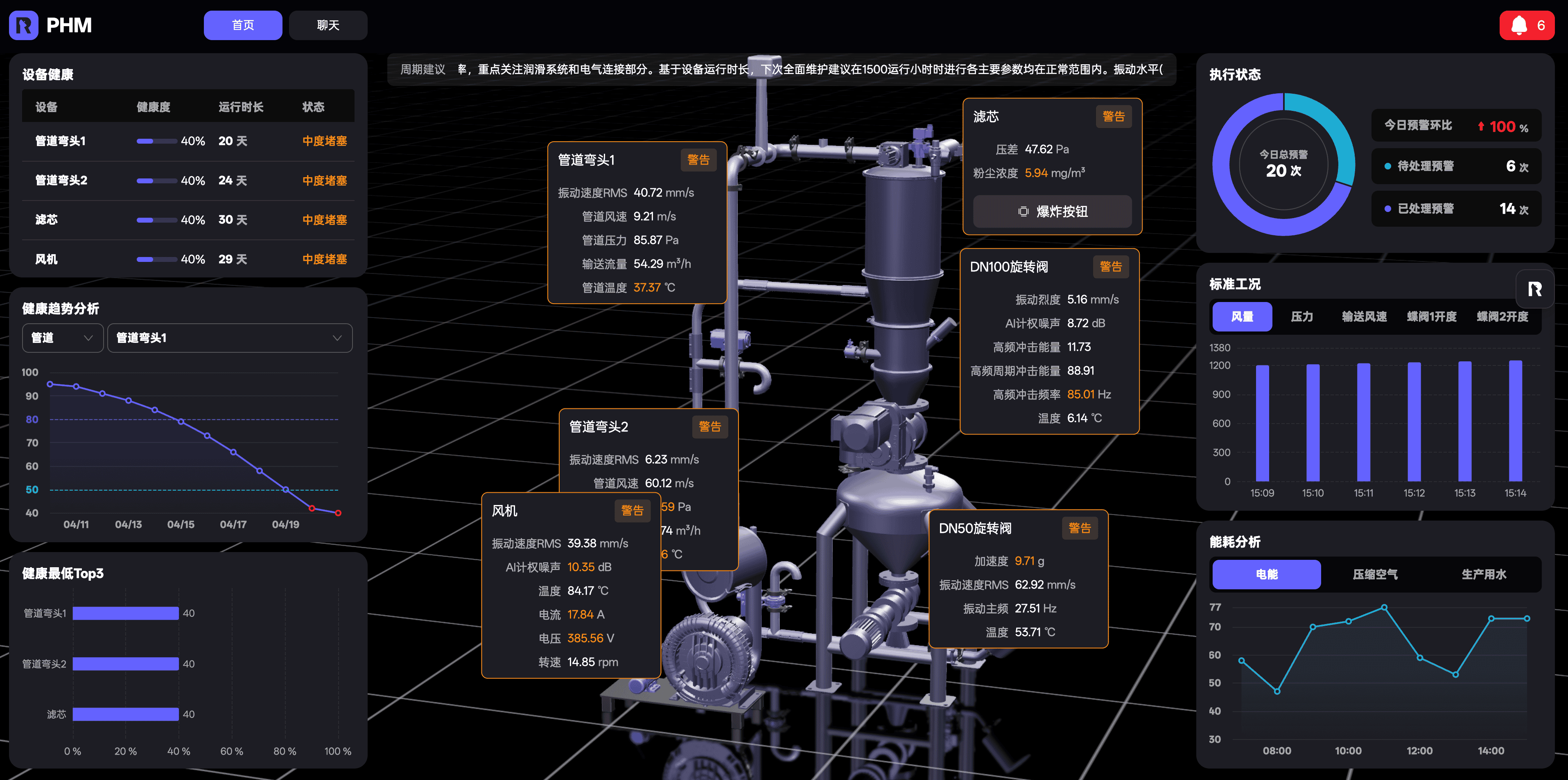Image resolution: width=1568 pixels, height=780 pixels.
Task: Click 中度堵塞 status for 管道弯头1
Action: pos(324,141)
